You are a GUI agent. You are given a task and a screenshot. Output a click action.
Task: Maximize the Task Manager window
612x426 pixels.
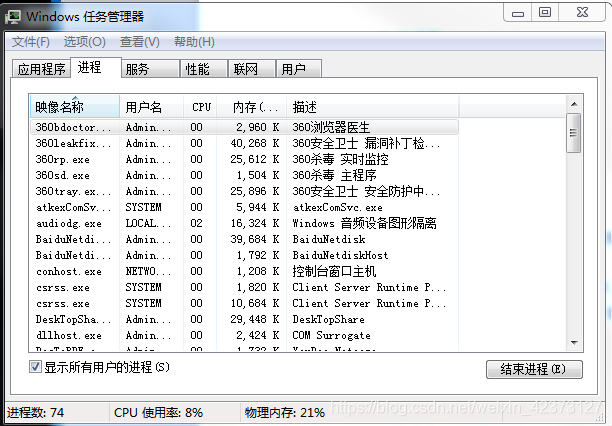pyautogui.click(x=545, y=13)
